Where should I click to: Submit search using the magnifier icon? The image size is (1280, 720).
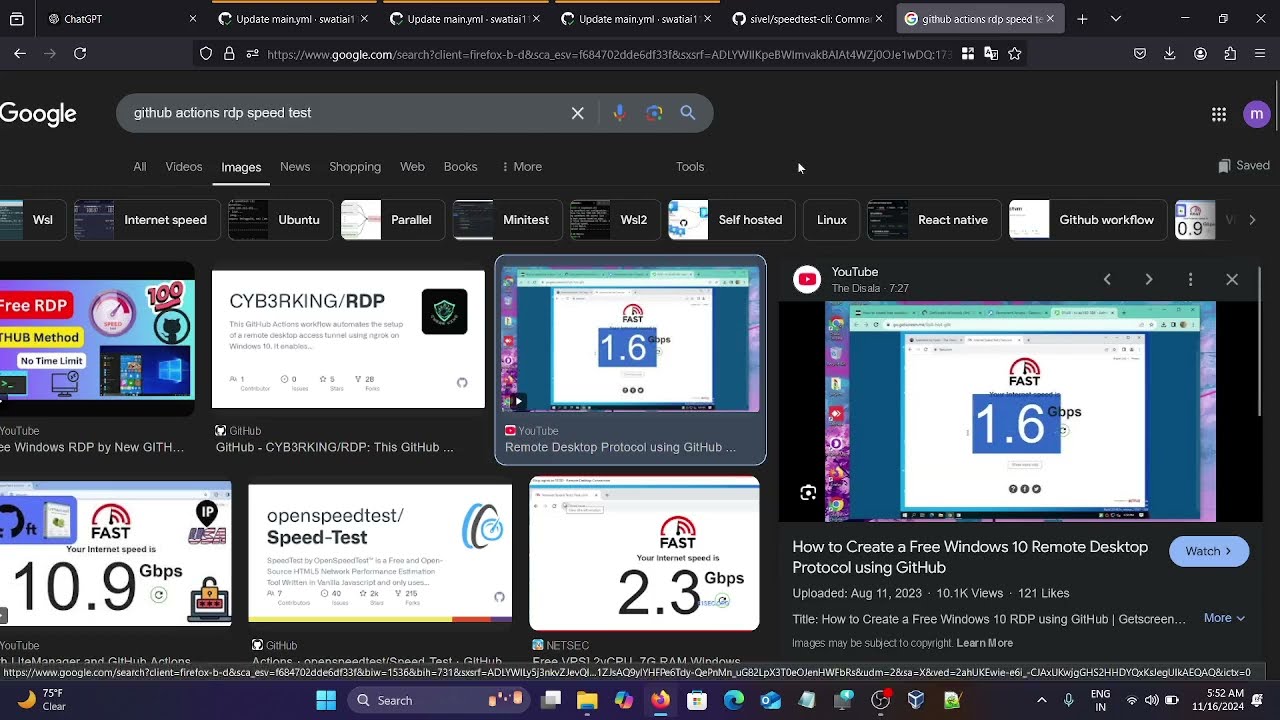(688, 113)
